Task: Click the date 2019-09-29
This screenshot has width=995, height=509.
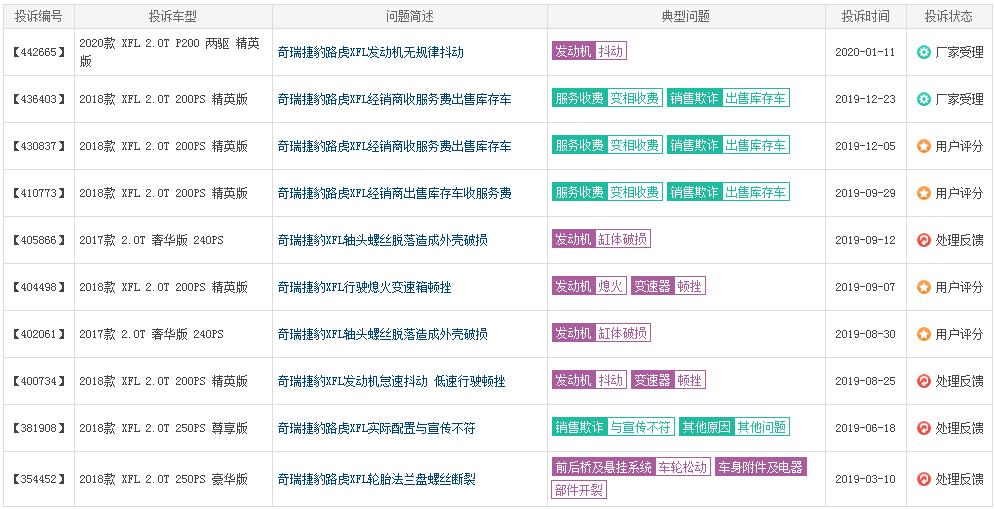Action: click(865, 193)
